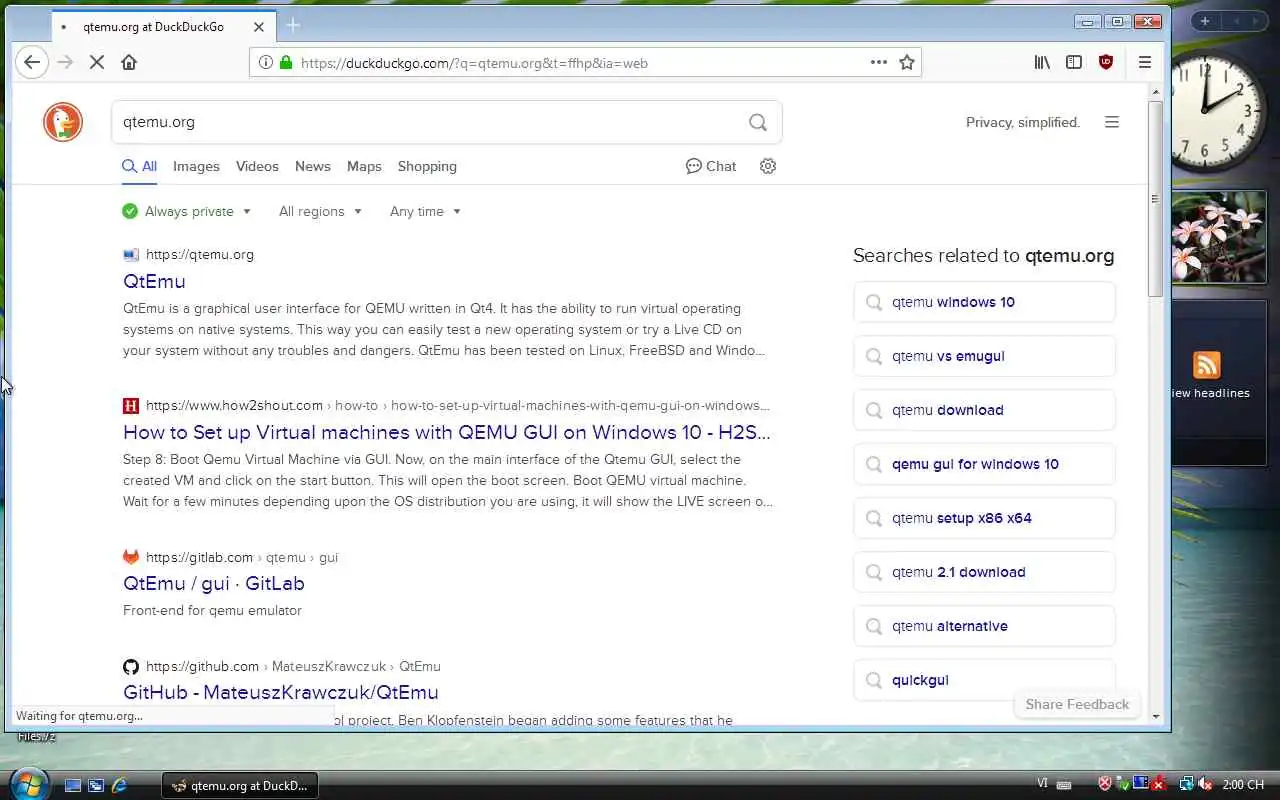The width and height of the screenshot is (1280, 800).
Task: Open the GitHub - MateuszKrawczuk/QtEmu result
Action: (281, 692)
